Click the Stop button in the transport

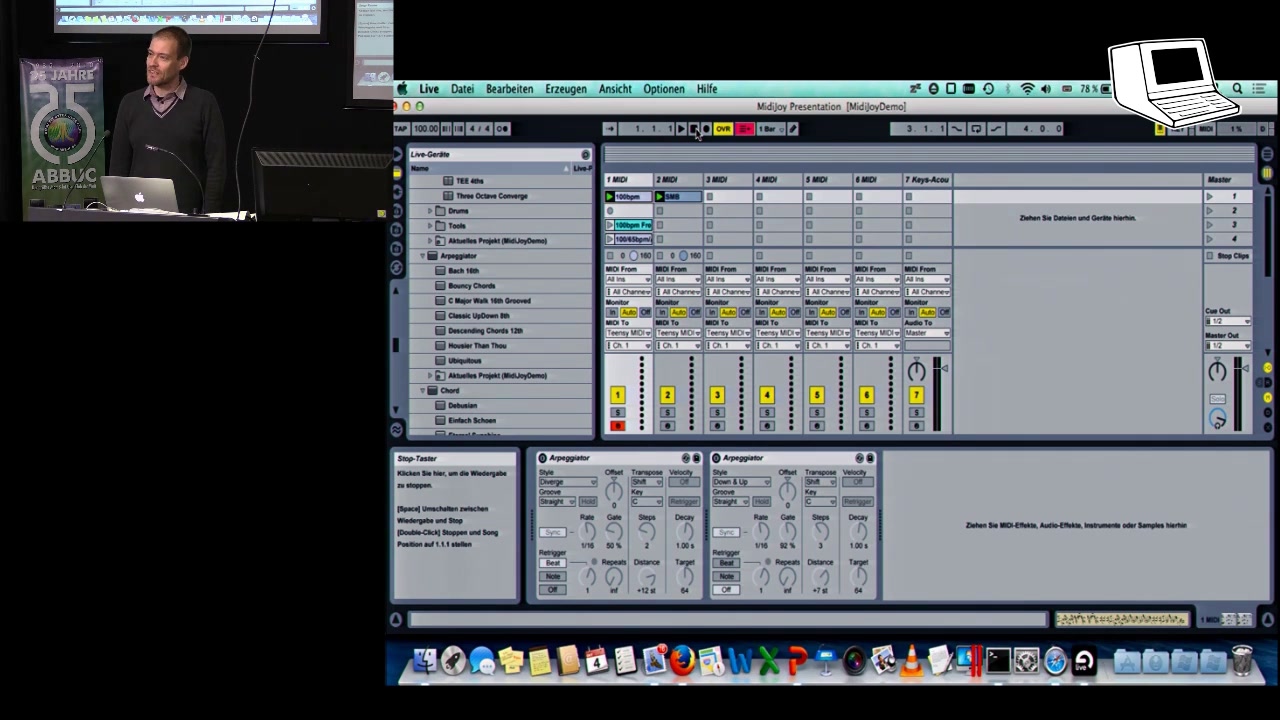[693, 129]
